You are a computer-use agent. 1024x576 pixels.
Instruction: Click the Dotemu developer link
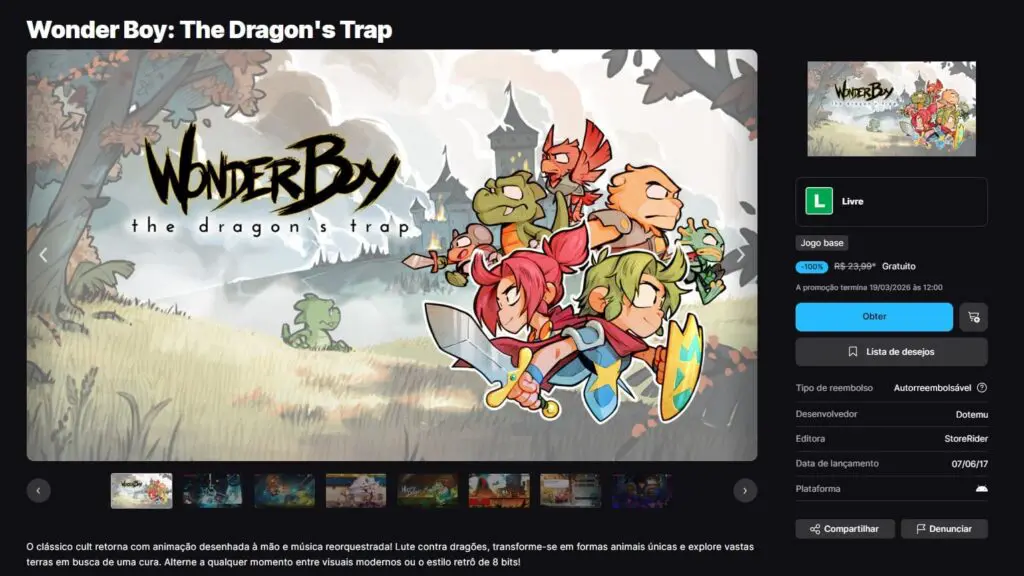click(972, 415)
